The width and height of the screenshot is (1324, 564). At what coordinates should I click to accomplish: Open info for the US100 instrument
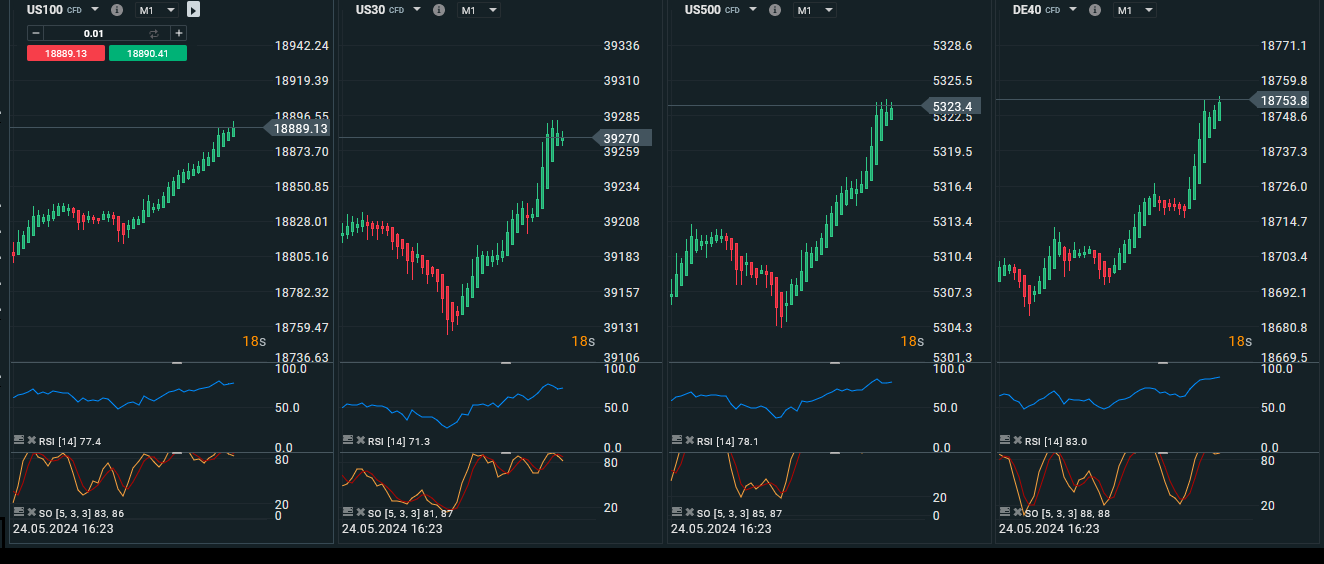pos(117,10)
